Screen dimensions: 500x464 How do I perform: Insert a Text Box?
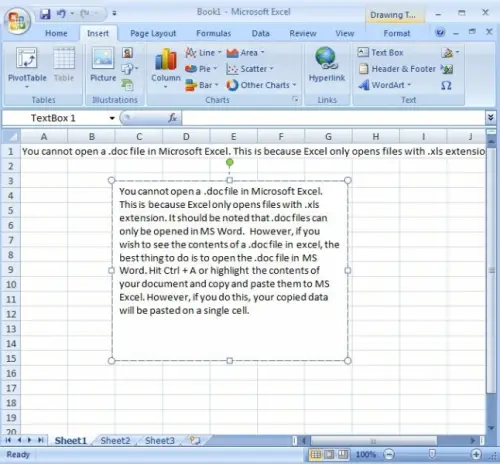380,53
